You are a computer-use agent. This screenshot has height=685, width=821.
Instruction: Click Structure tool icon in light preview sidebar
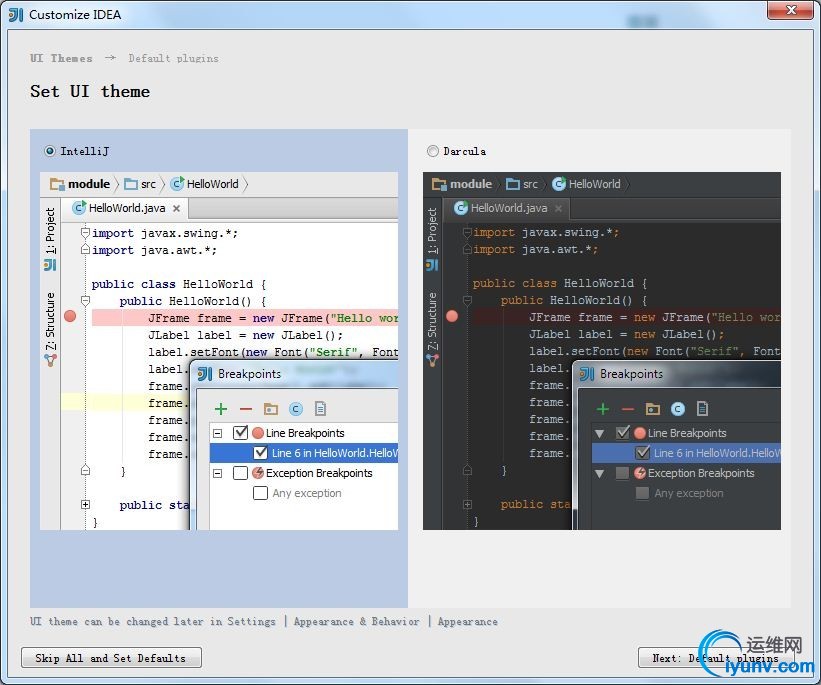50,360
